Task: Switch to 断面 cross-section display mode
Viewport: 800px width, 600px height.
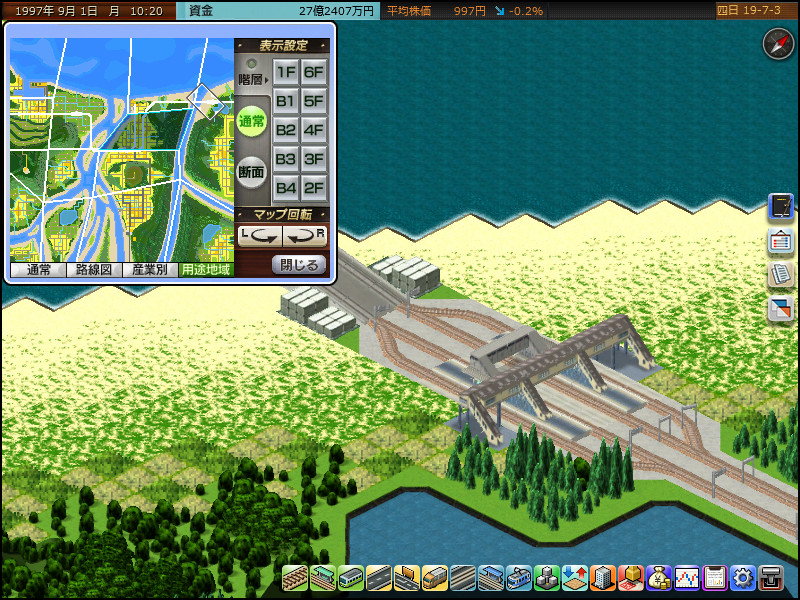Action: [x=252, y=172]
